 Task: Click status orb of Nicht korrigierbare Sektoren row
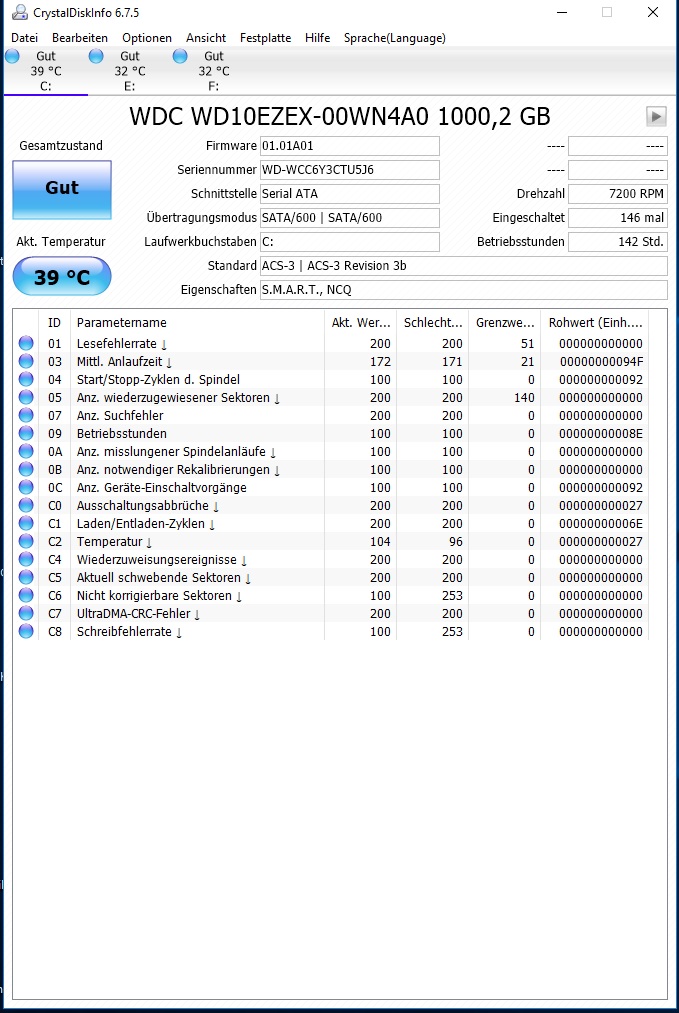click(26, 596)
